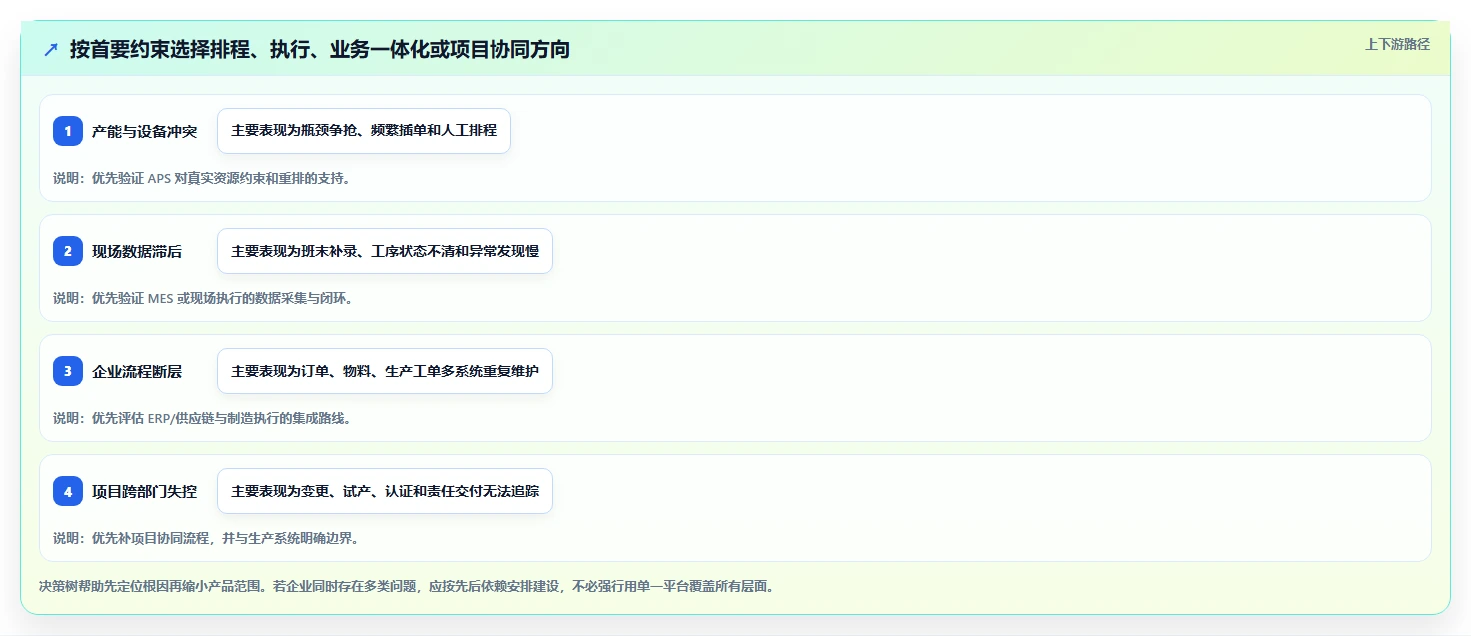Click the footer text starting 决策树帮助先定位根因

point(406,587)
